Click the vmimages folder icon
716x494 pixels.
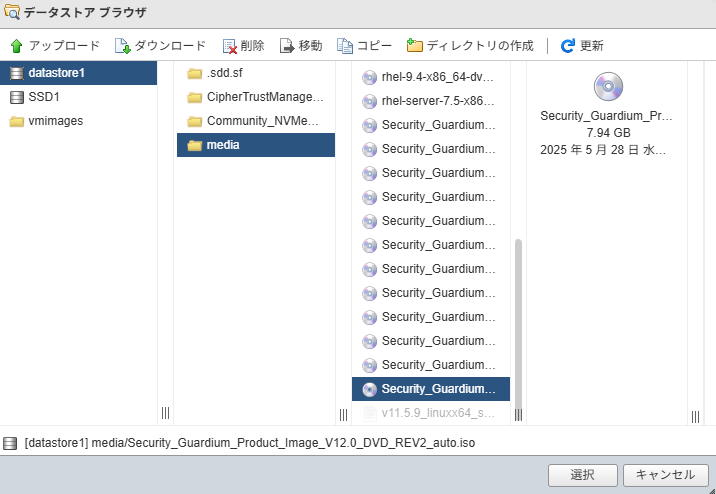[x=17, y=121]
